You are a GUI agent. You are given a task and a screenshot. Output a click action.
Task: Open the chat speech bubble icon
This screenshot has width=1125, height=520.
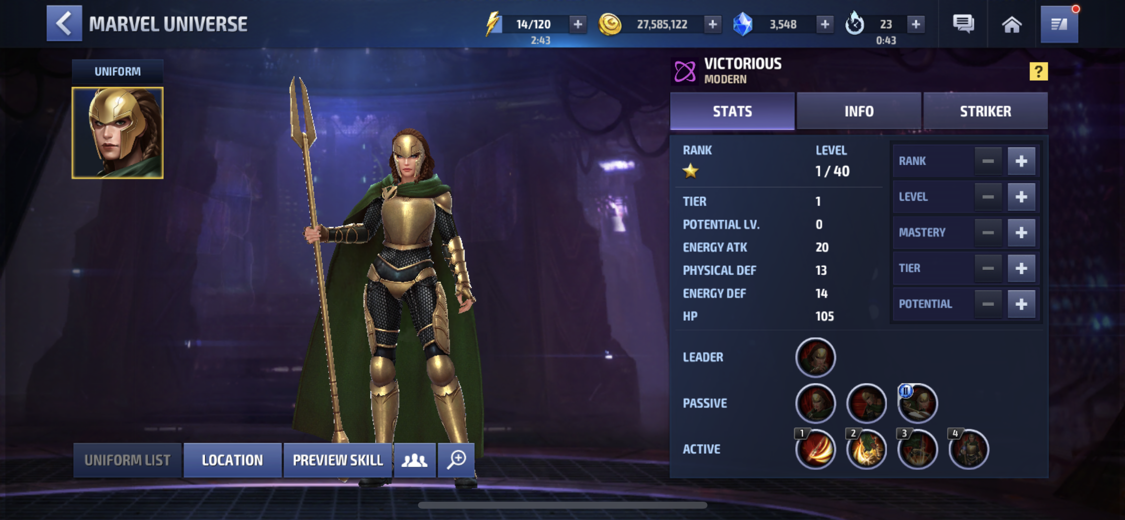[963, 24]
